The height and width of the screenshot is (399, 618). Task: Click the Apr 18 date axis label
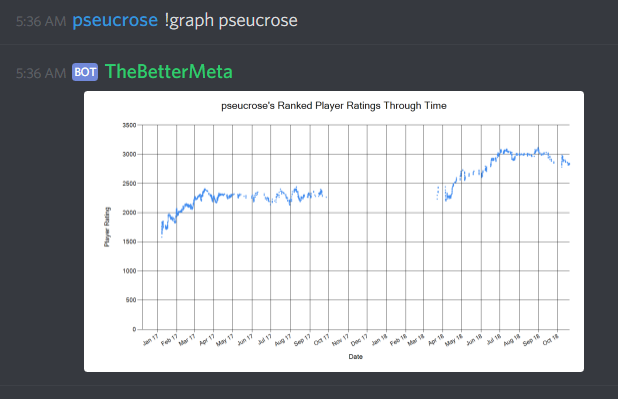(x=436, y=340)
